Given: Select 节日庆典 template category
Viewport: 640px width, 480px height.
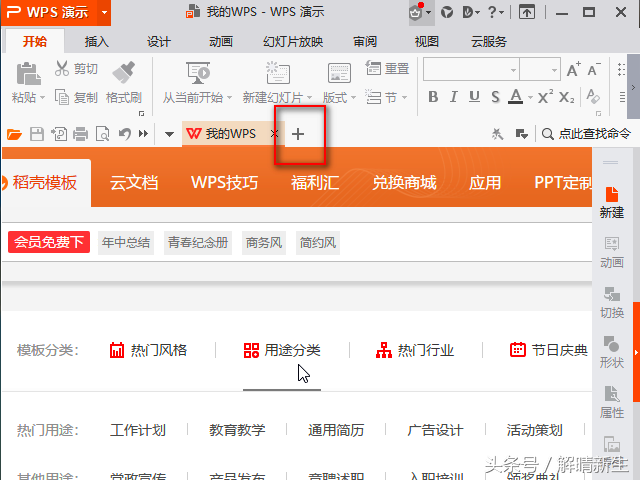Looking at the screenshot, I should click(x=549, y=350).
